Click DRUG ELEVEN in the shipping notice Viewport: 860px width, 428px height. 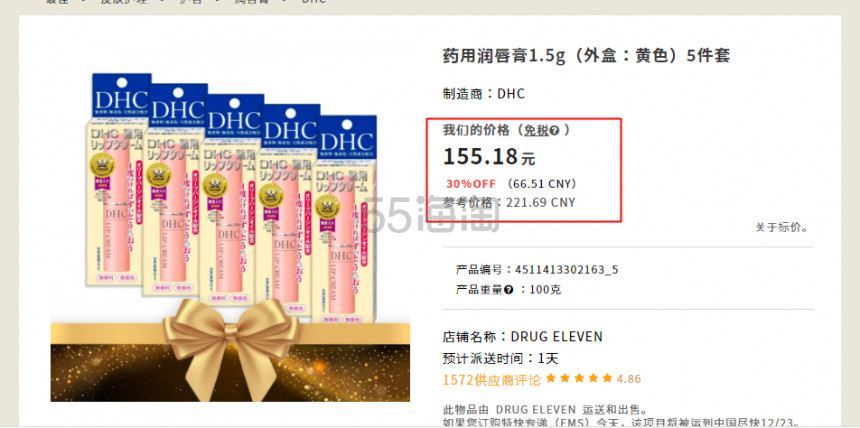click(x=536, y=409)
